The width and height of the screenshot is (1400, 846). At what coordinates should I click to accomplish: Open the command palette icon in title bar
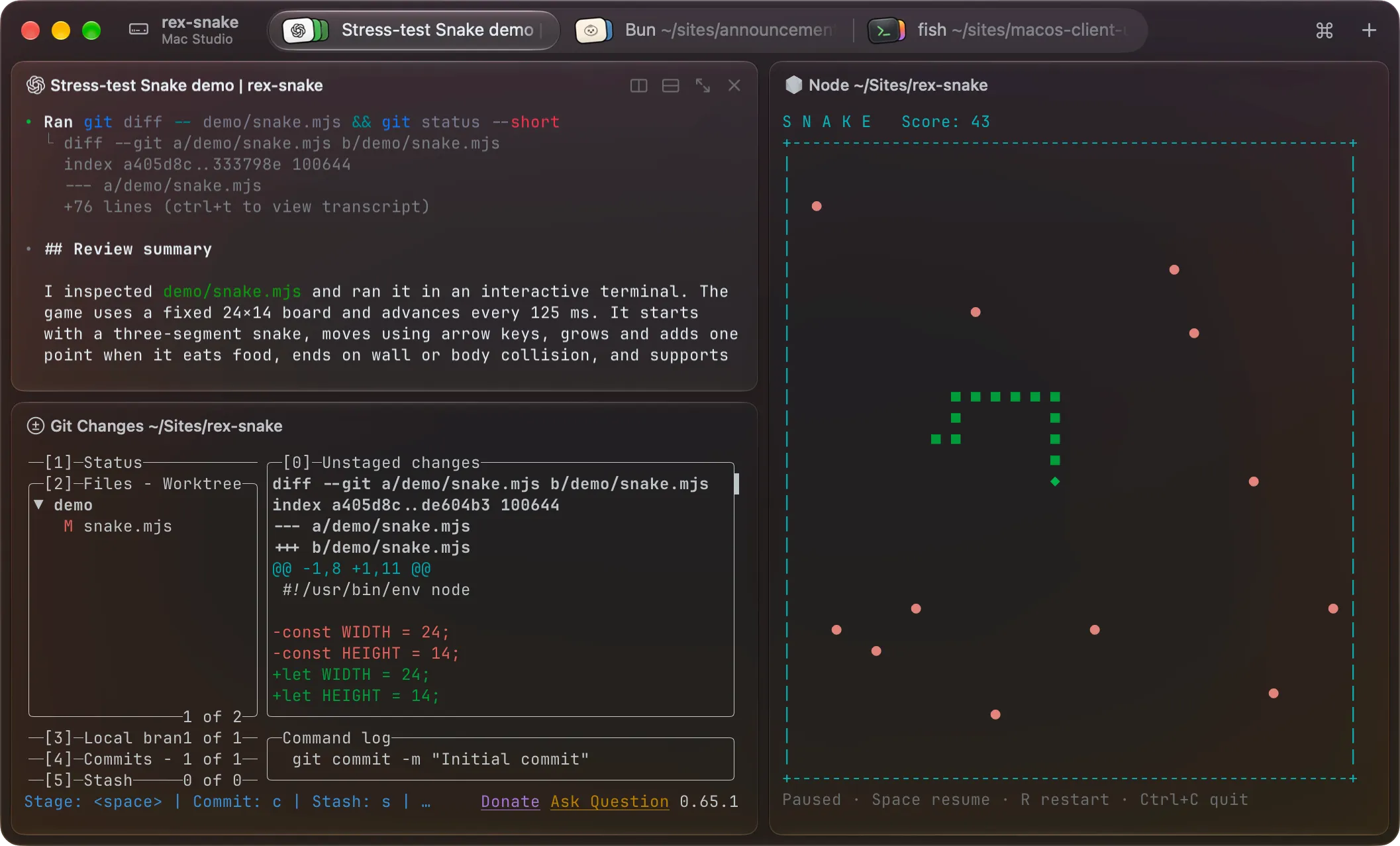point(1324,30)
